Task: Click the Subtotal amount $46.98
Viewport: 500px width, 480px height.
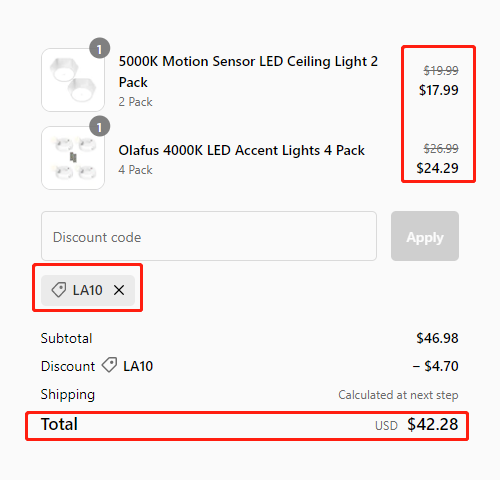Action: coord(437,338)
